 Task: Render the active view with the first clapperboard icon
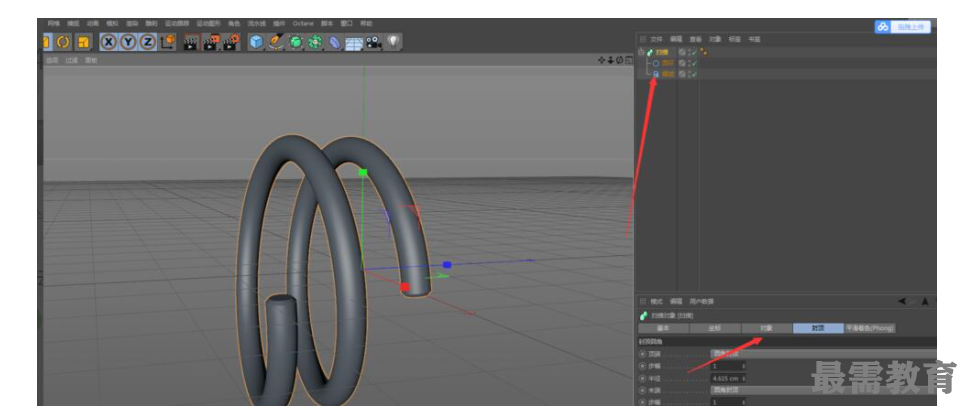coord(192,42)
